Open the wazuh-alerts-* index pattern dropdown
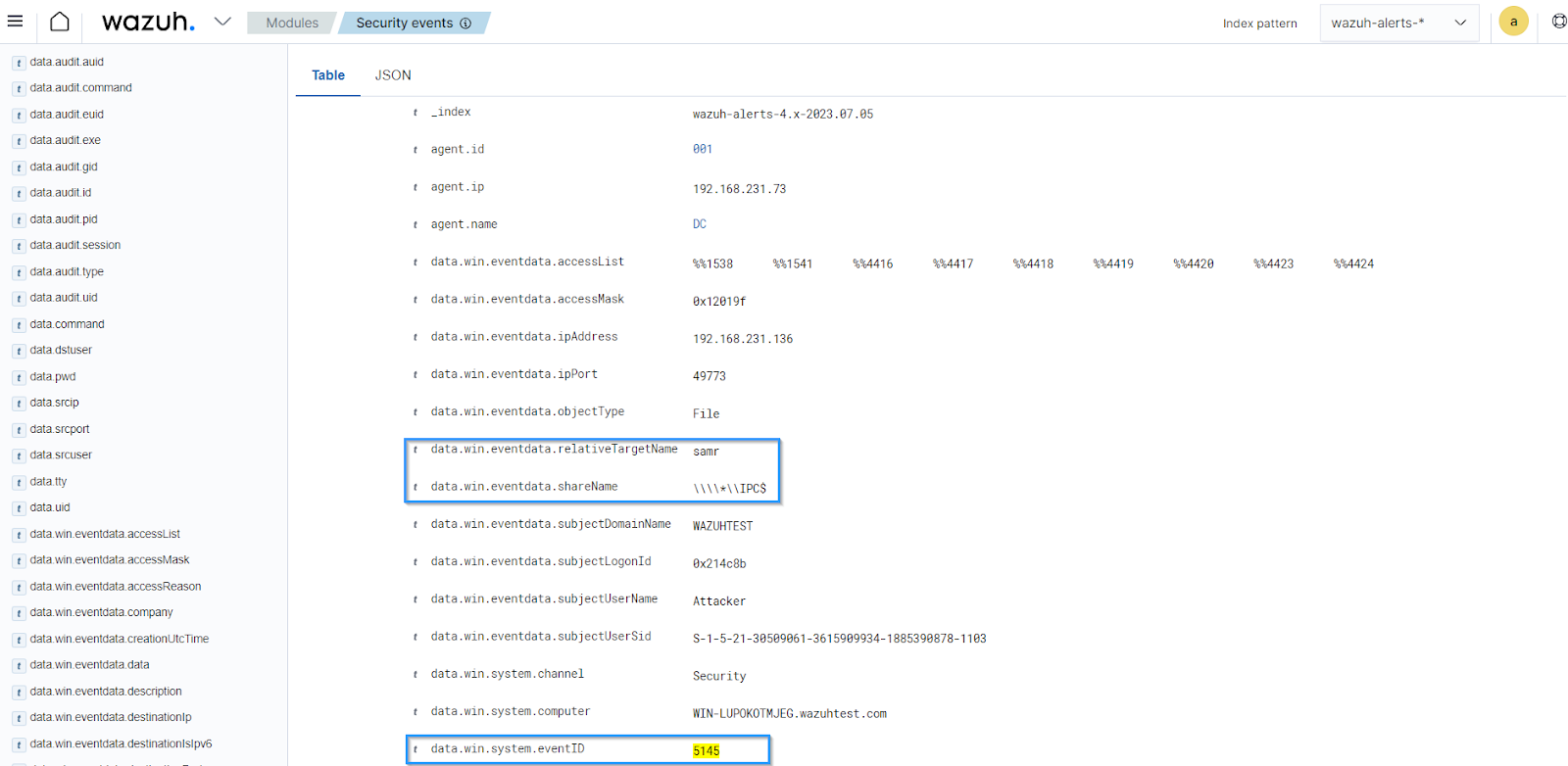This screenshot has width=1568, height=766. point(1398,23)
